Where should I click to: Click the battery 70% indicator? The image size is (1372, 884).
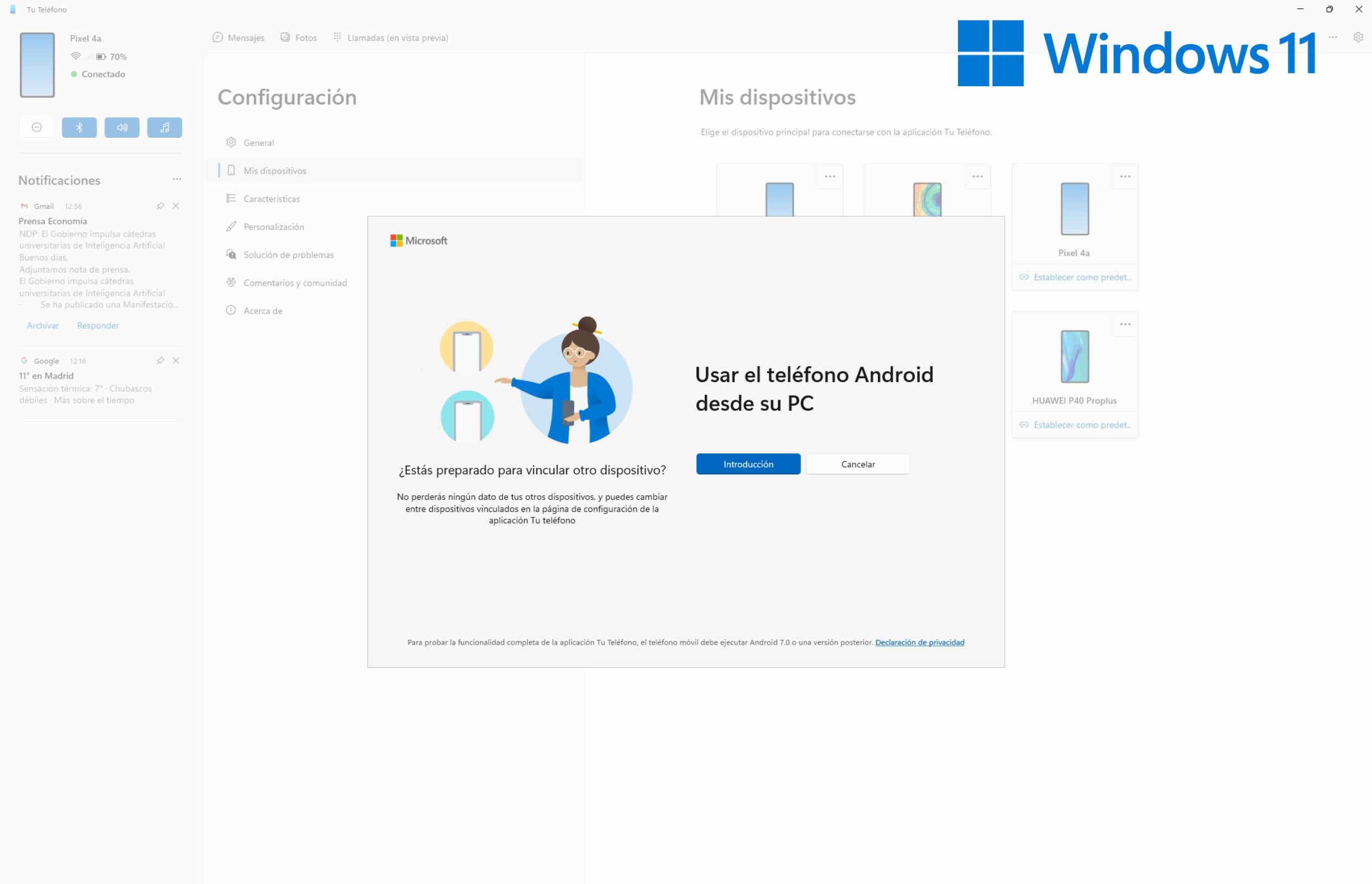pos(111,57)
